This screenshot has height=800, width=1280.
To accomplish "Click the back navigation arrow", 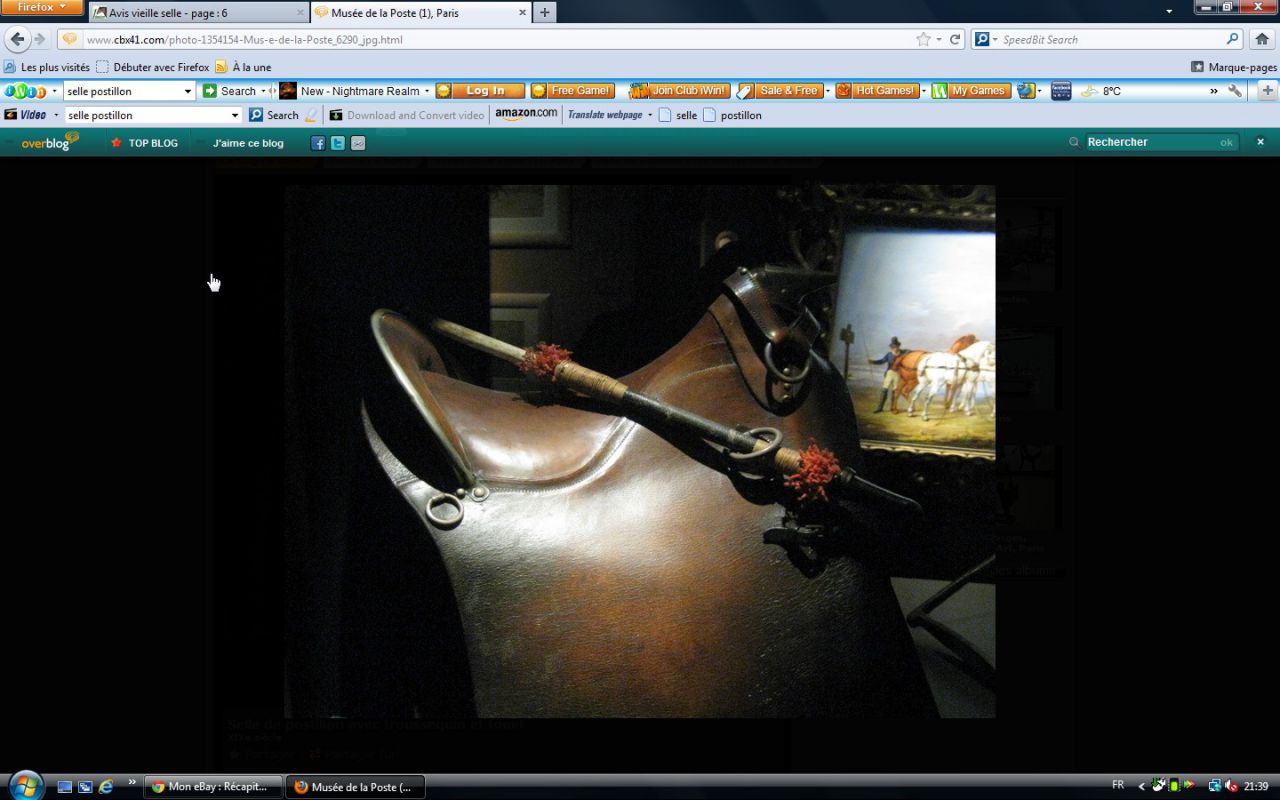I will pyautogui.click(x=18, y=39).
